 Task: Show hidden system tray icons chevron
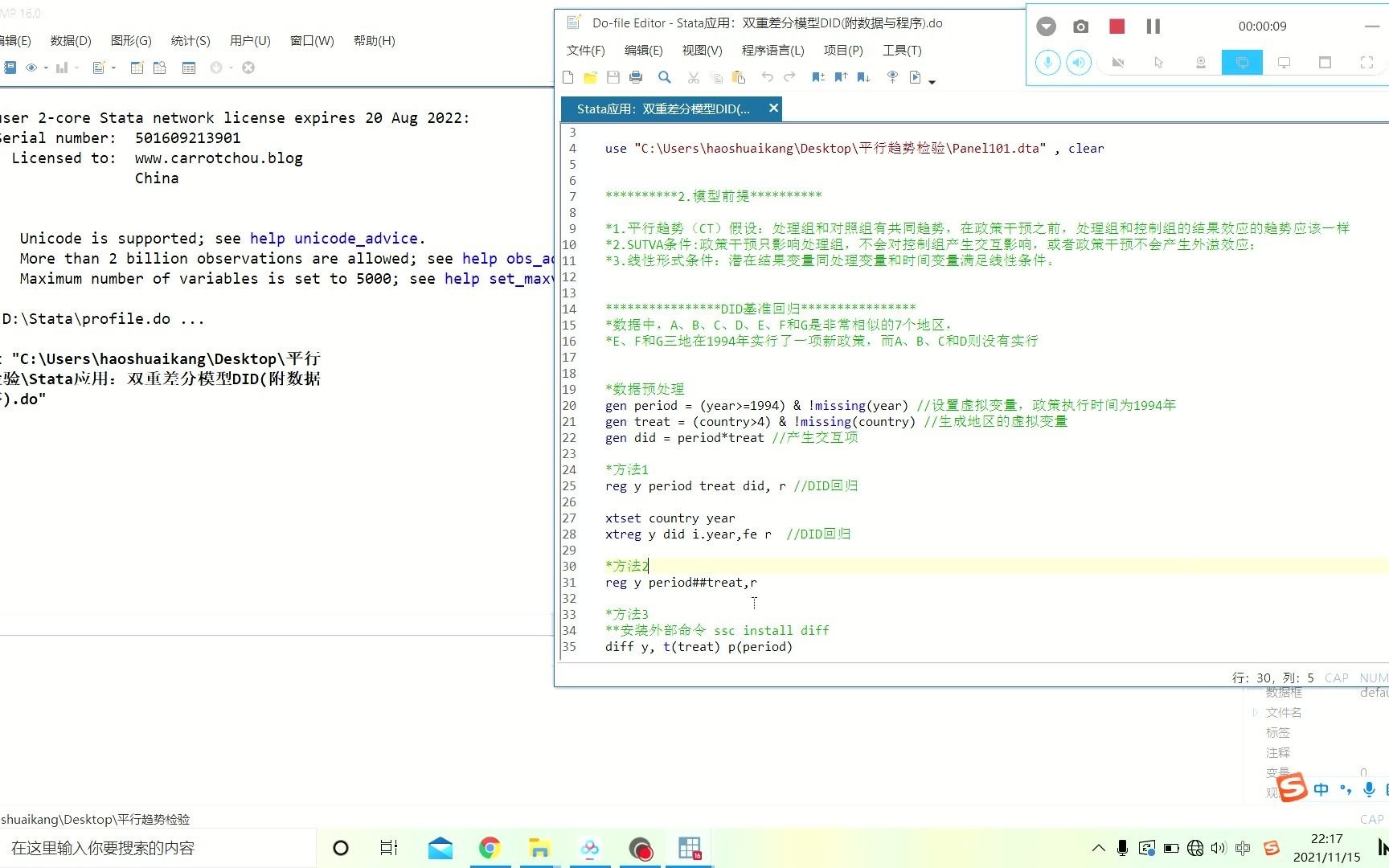(1098, 848)
